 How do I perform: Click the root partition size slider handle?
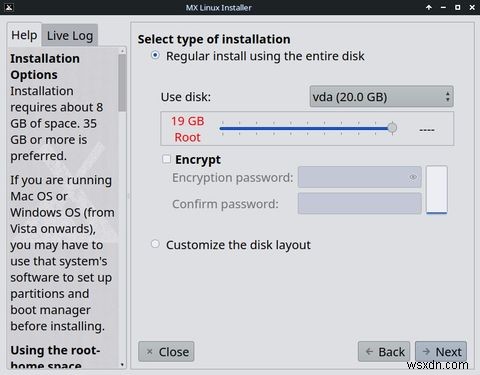[x=392, y=128]
